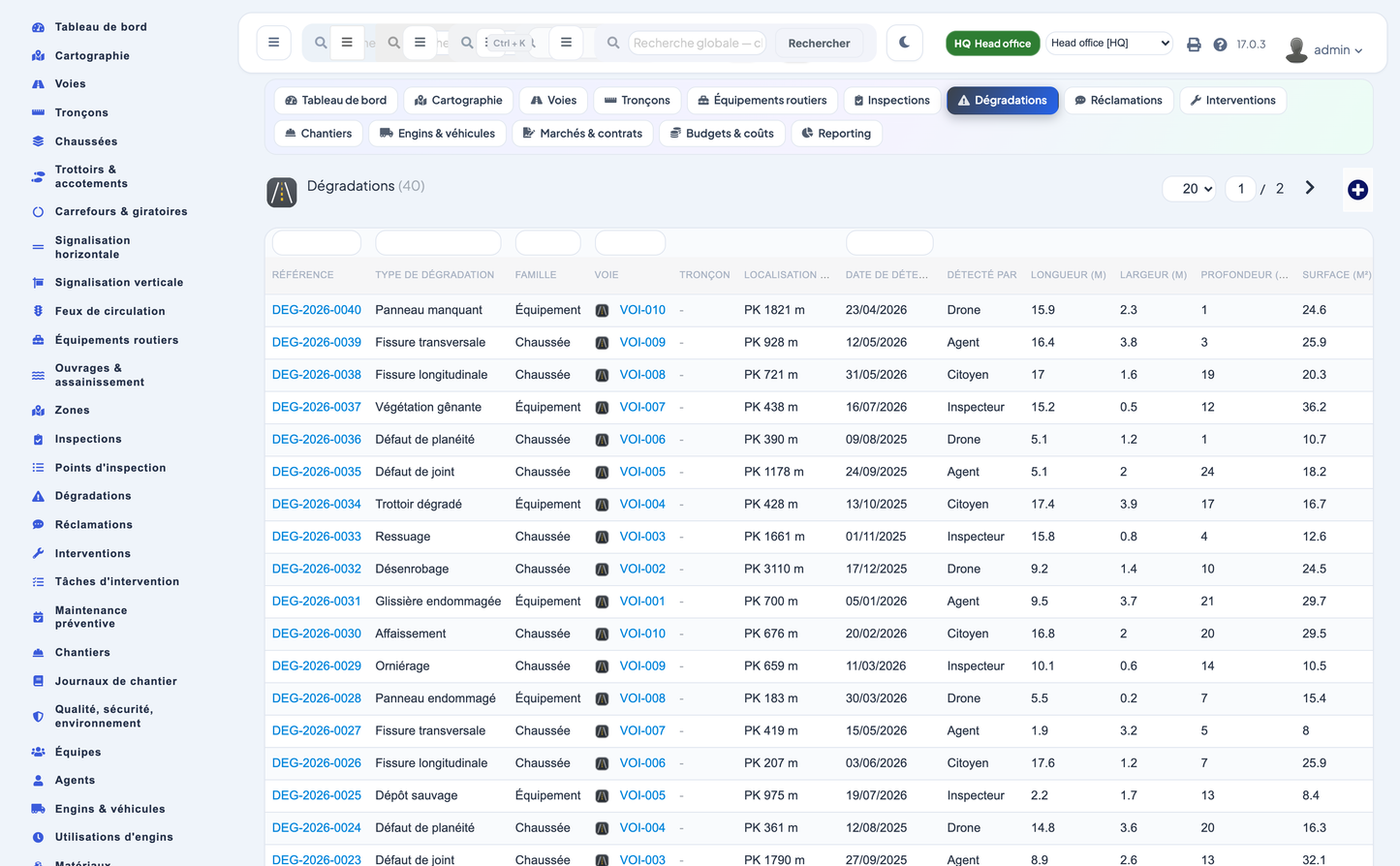Click the Type de dégradation filter field
This screenshot has width=1400, height=866.
click(x=438, y=242)
